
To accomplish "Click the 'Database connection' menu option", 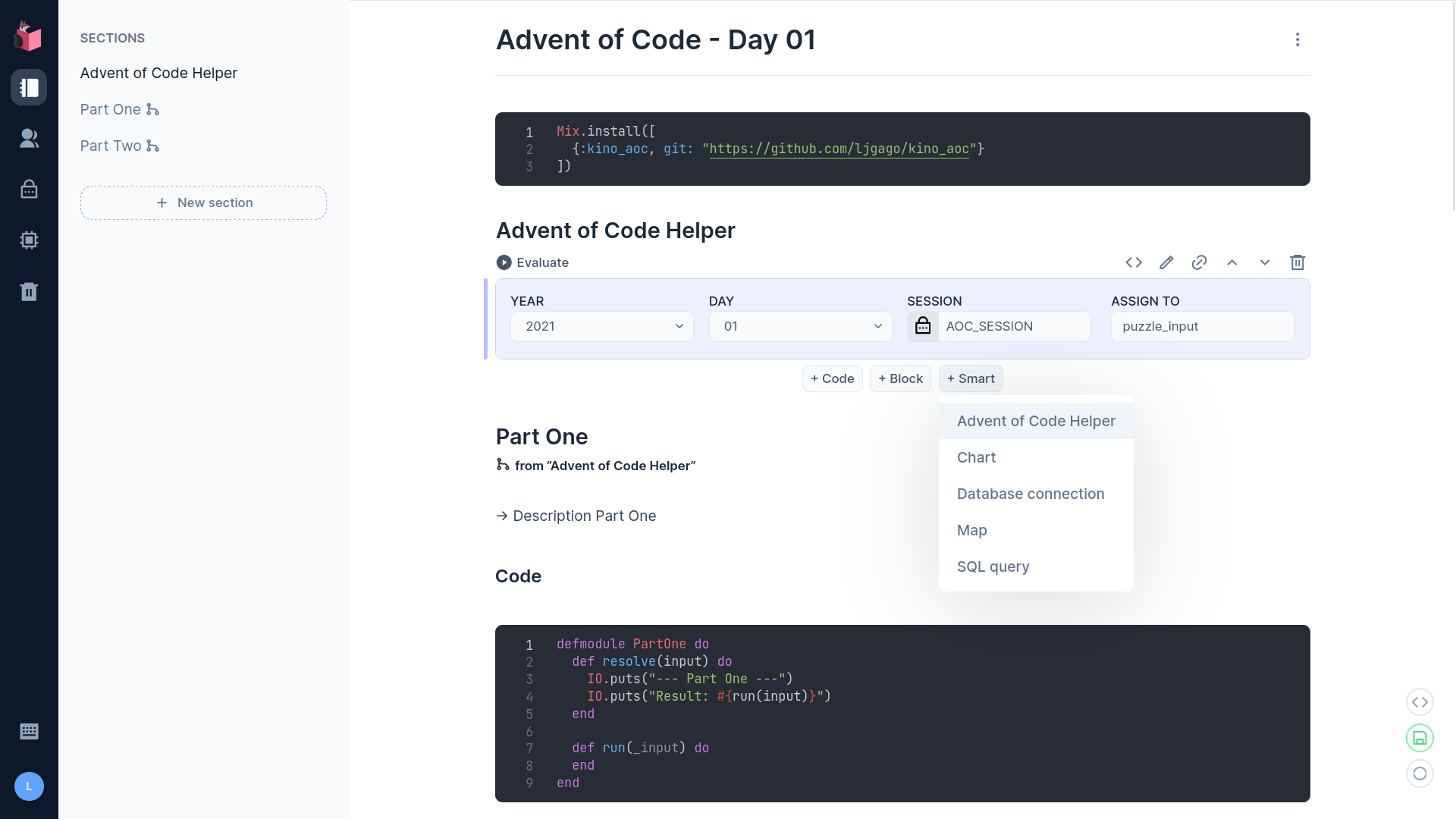I will pyautogui.click(x=1030, y=494).
